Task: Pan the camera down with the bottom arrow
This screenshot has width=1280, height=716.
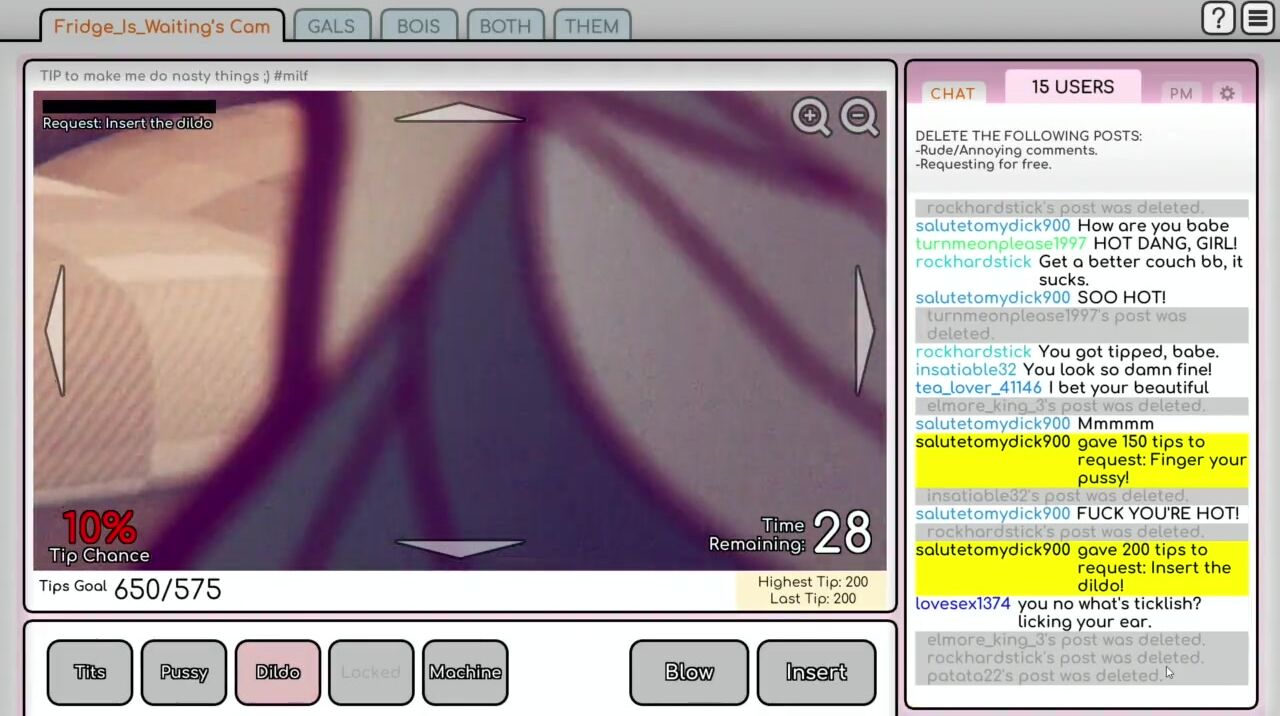Action: point(459,548)
